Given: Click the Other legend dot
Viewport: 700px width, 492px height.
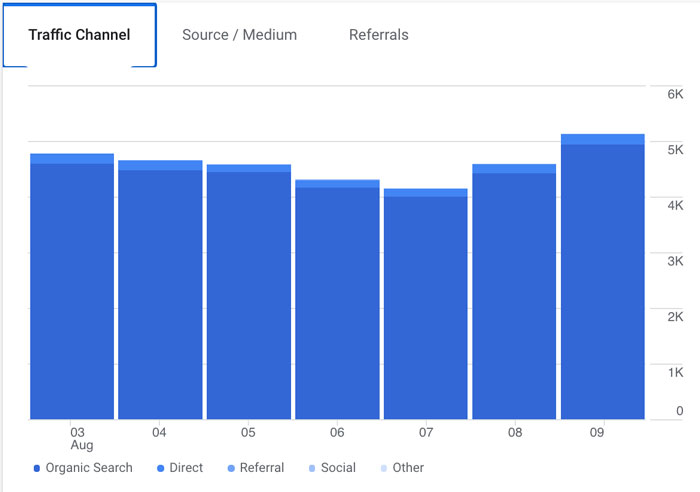Looking at the screenshot, I should click(384, 468).
